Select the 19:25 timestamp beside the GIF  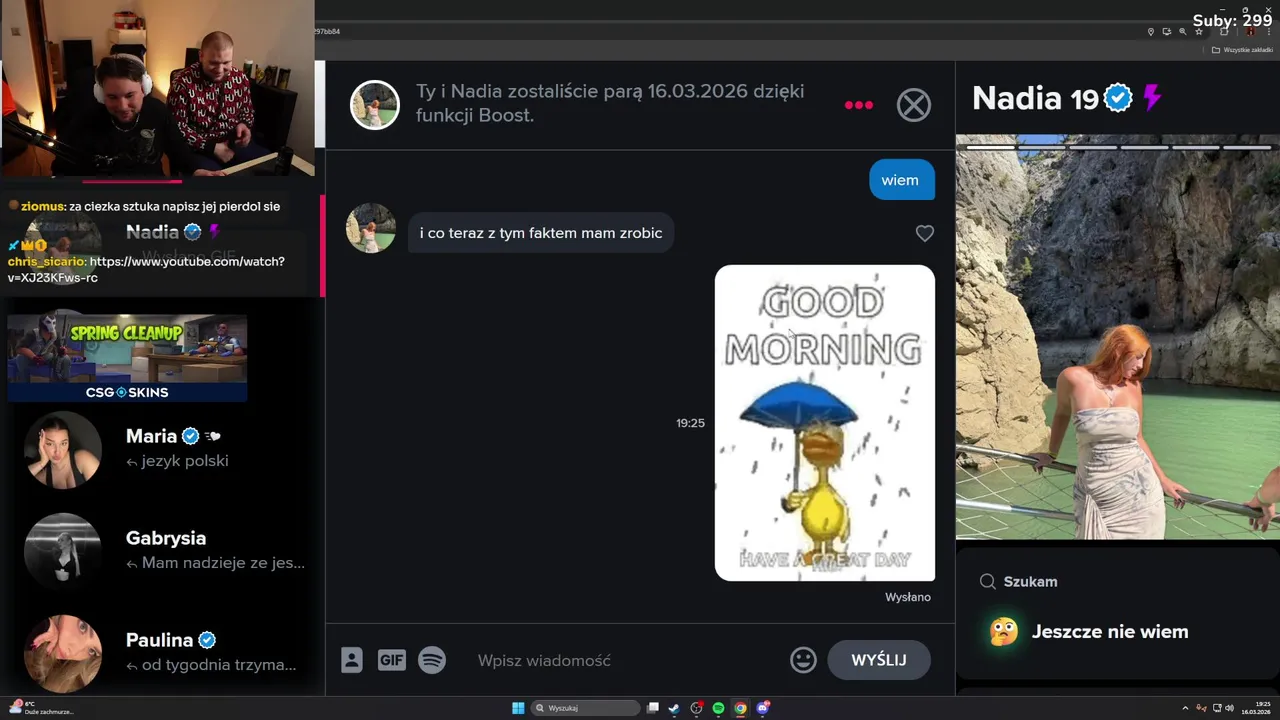click(x=690, y=423)
